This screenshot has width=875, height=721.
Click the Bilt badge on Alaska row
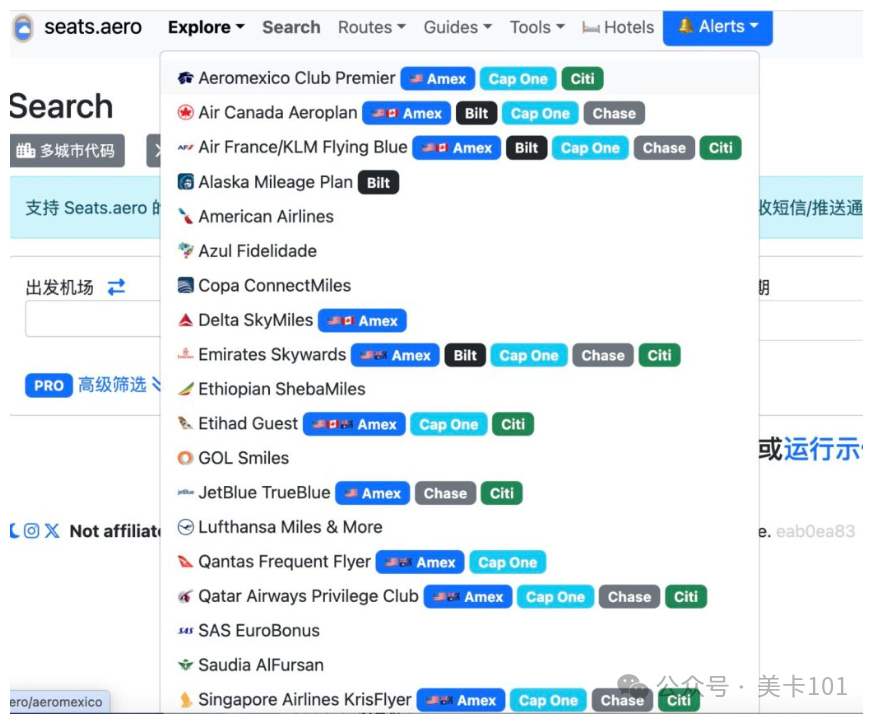pyautogui.click(x=378, y=182)
